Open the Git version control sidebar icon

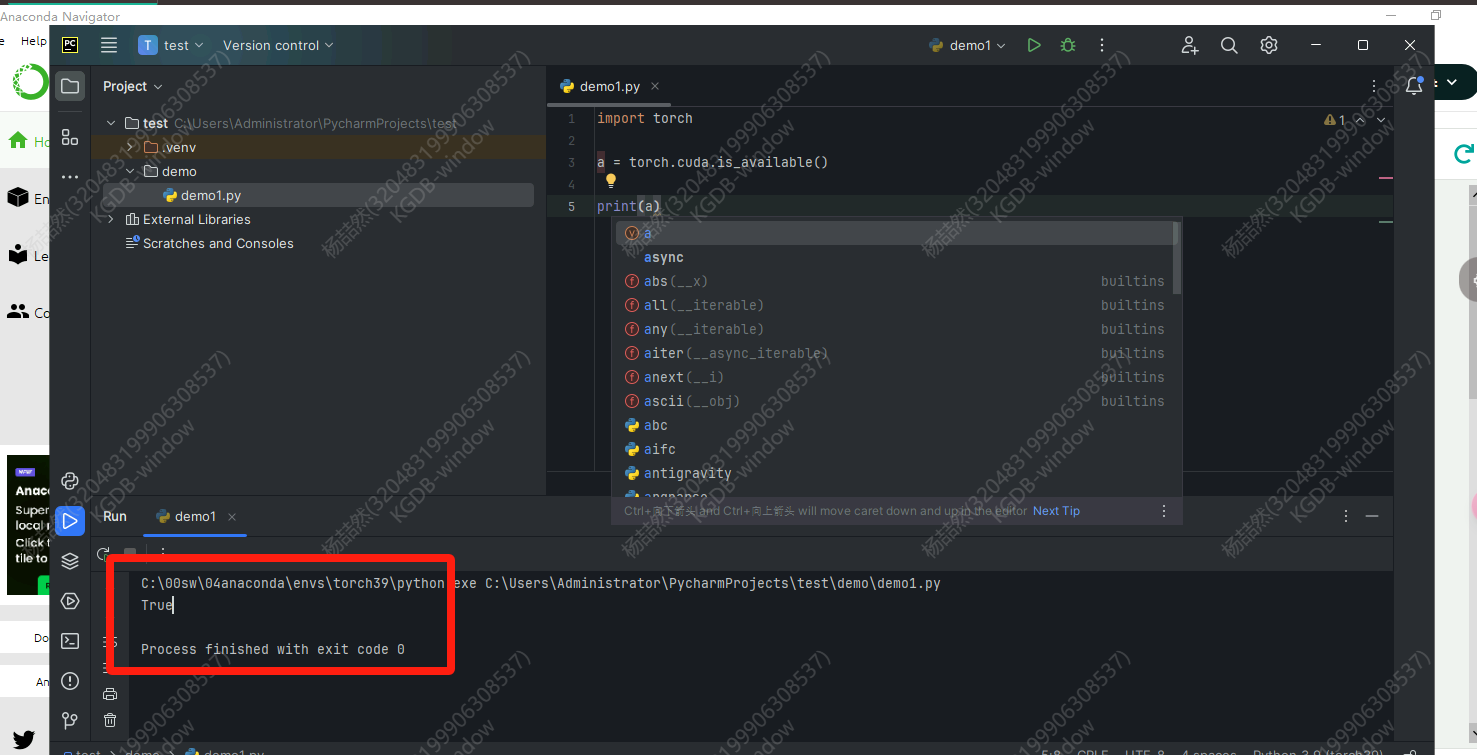pos(70,720)
